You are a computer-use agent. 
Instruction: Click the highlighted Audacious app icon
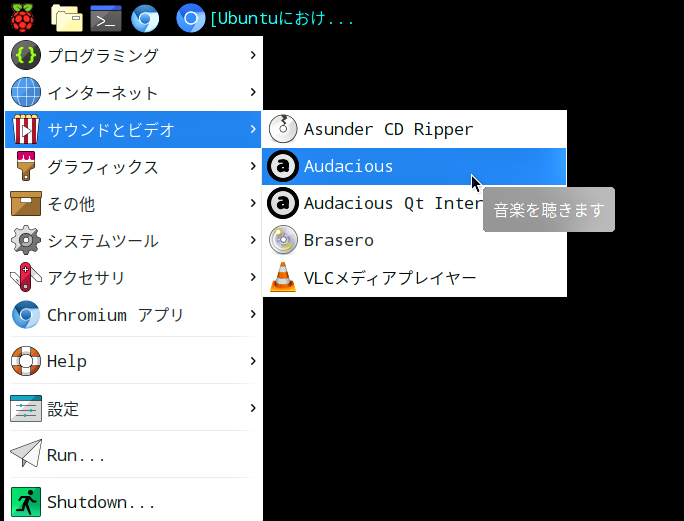283,166
